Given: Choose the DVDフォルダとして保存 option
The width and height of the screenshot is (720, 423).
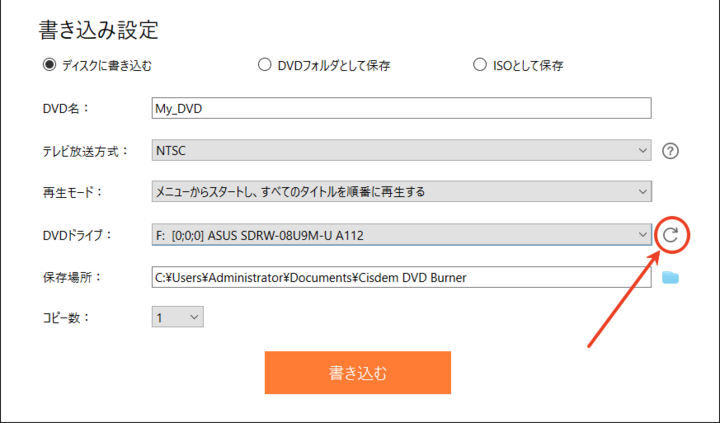Looking at the screenshot, I should coord(265,66).
